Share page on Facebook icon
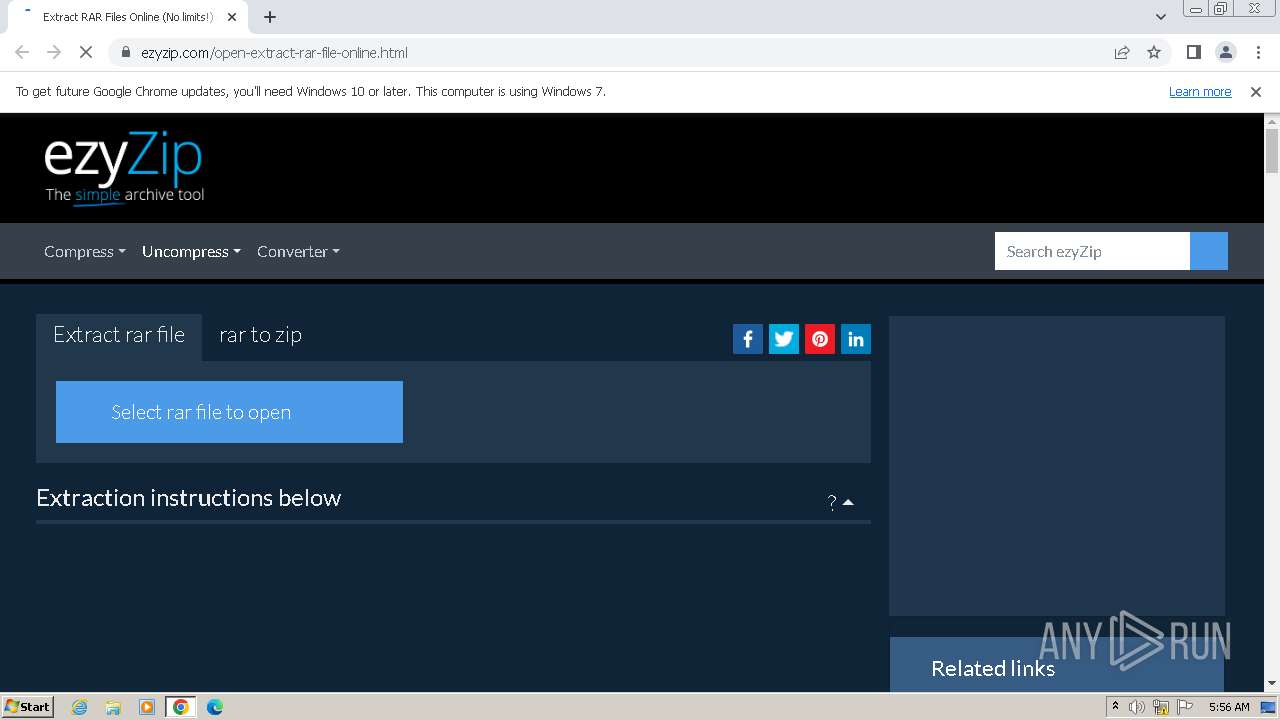Screen dimensions: 1280x720 (x=748, y=339)
